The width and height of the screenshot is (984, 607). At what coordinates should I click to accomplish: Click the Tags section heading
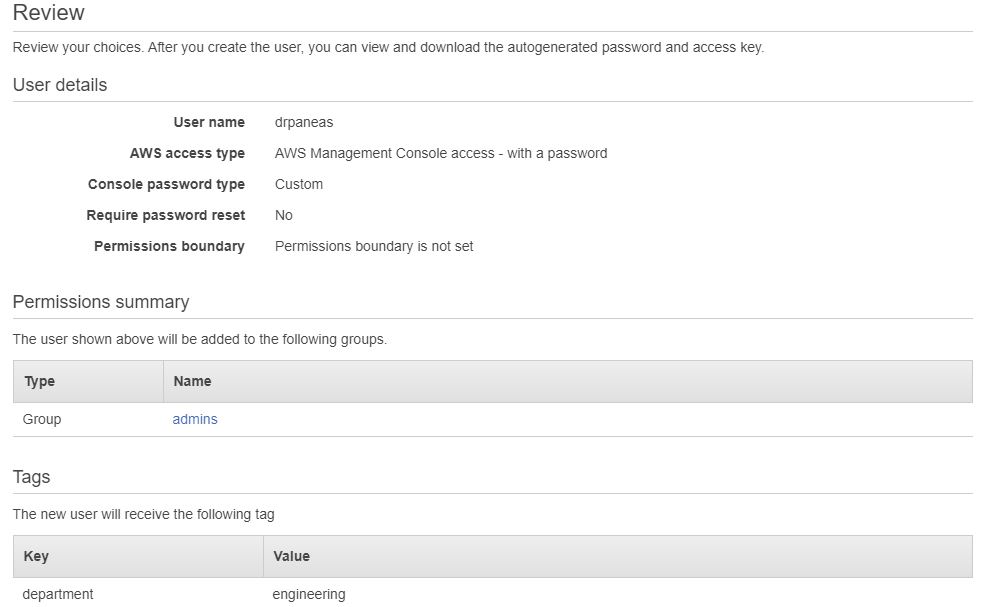click(x=32, y=477)
